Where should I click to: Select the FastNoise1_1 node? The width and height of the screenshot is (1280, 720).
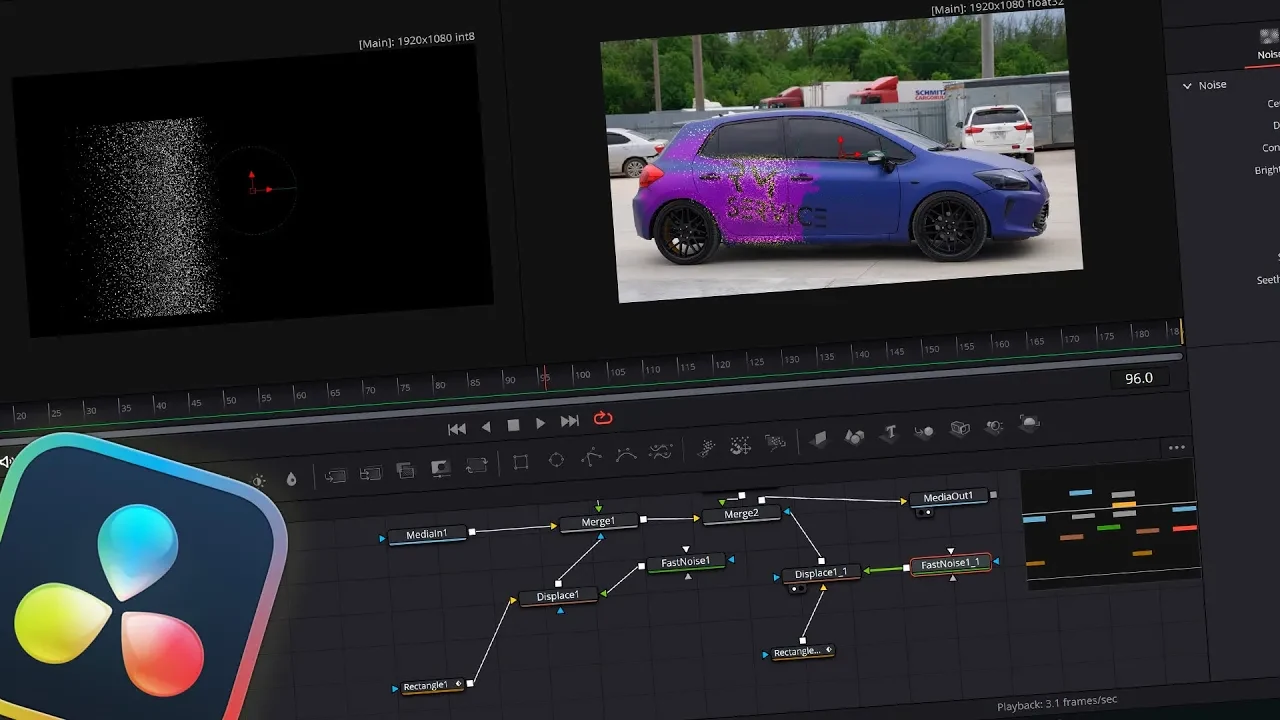click(951, 564)
